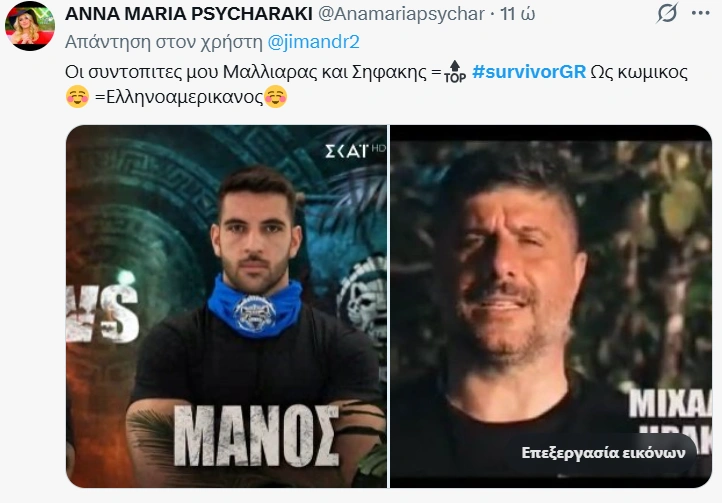Click the blushing emoji before =Ελληνοαμερικανος
Screen dimensions: 722x503
point(77,97)
